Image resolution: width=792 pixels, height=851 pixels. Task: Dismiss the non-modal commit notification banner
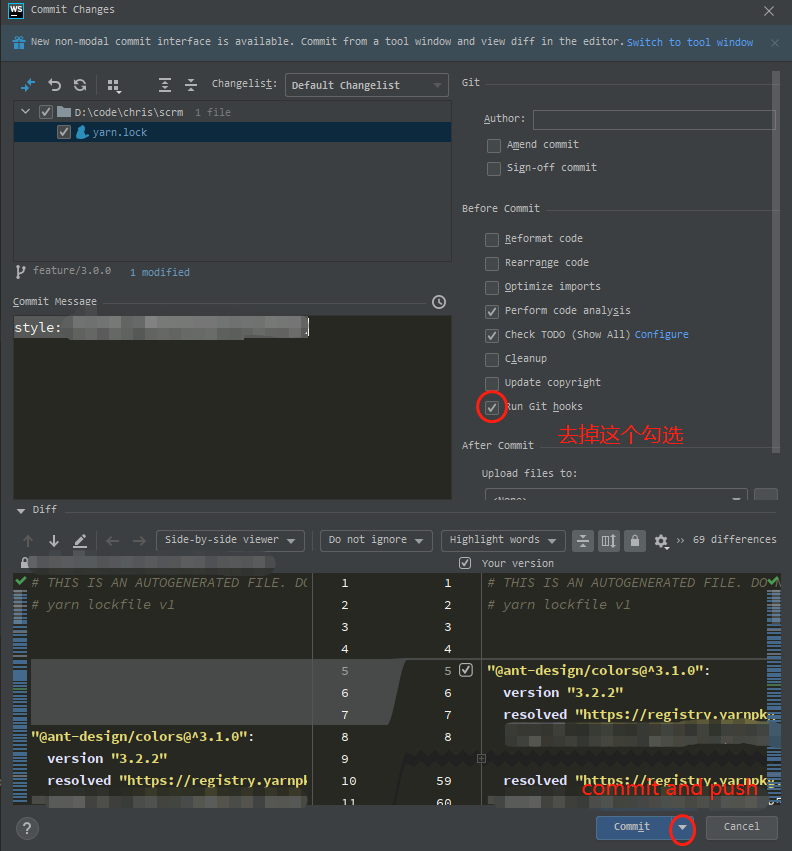tap(775, 43)
